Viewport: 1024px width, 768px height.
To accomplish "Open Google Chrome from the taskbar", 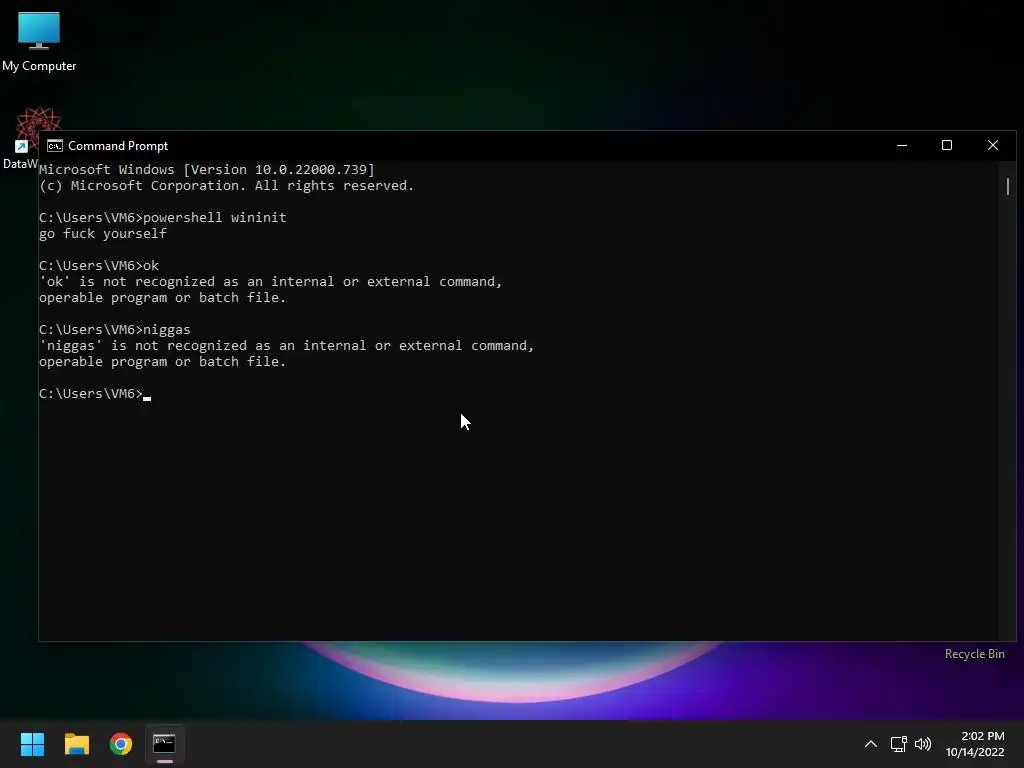I will [x=121, y=744].
